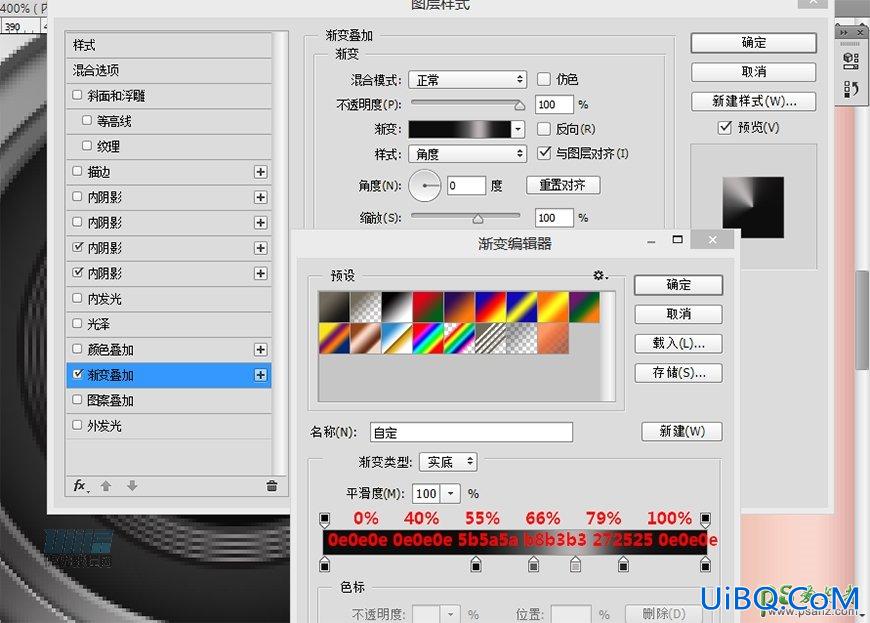Select the copper gradient preset

[x=365, y=338]
